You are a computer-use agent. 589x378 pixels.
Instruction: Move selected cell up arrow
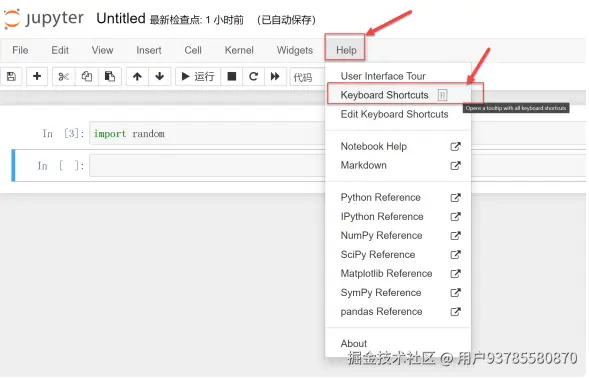click(x=137, y=77)
